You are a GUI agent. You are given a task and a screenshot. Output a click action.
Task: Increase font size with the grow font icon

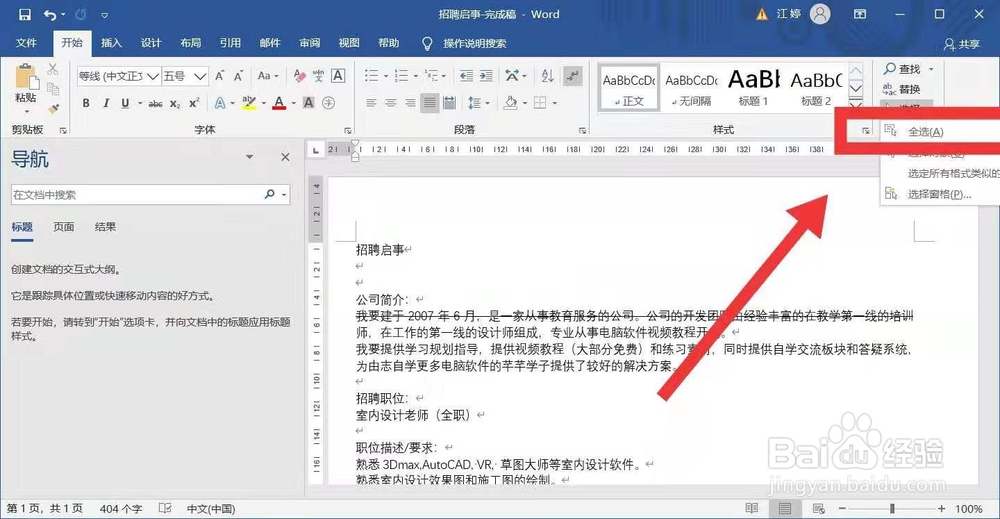coord(219,76)
